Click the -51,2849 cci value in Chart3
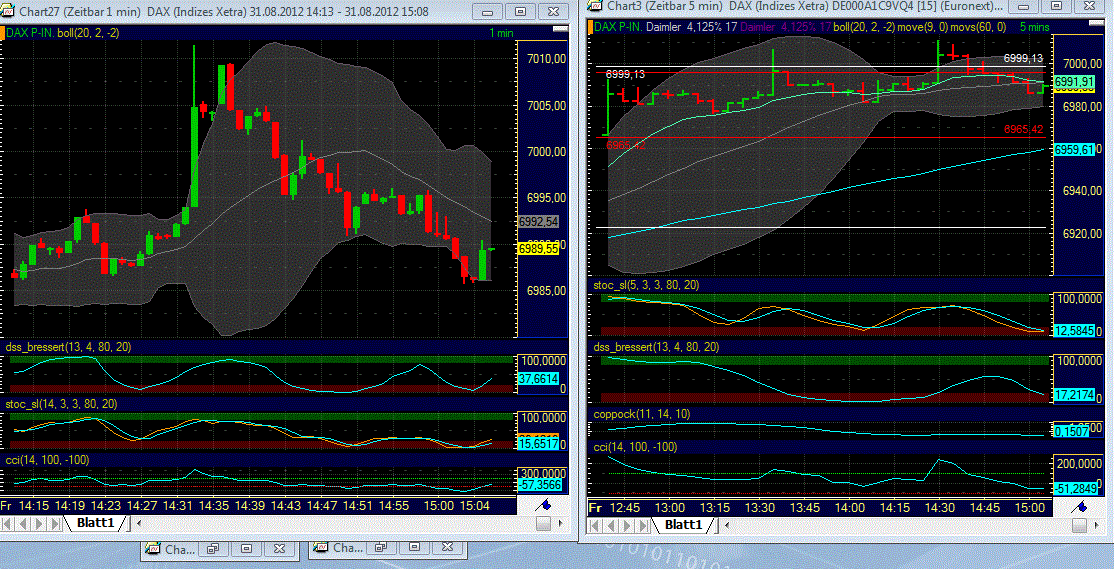Viewport: 1114px width, 569px height. click(x=1074, y=489)
